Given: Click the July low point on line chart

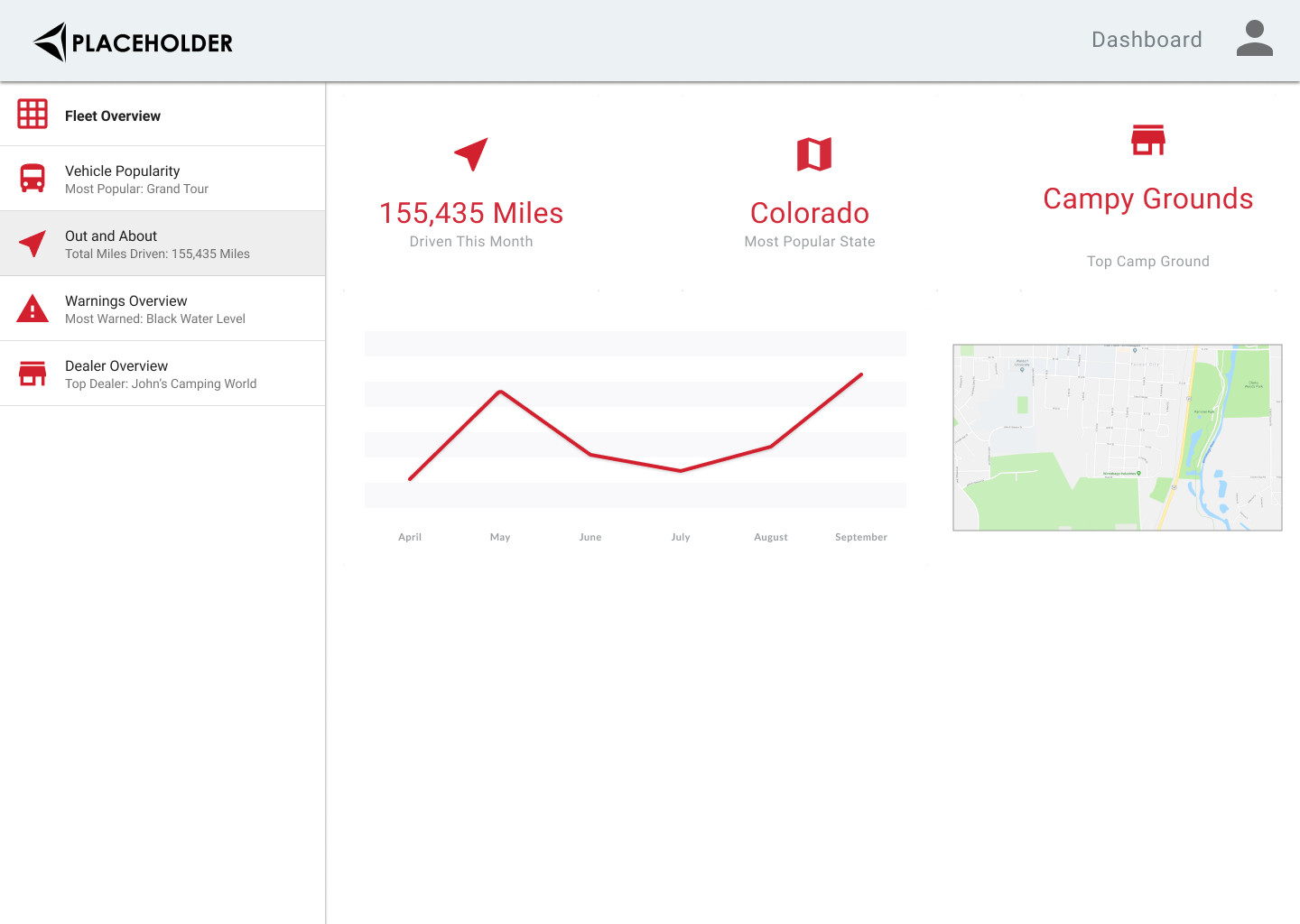Looking at the screenshot, I should click(681, 470).
